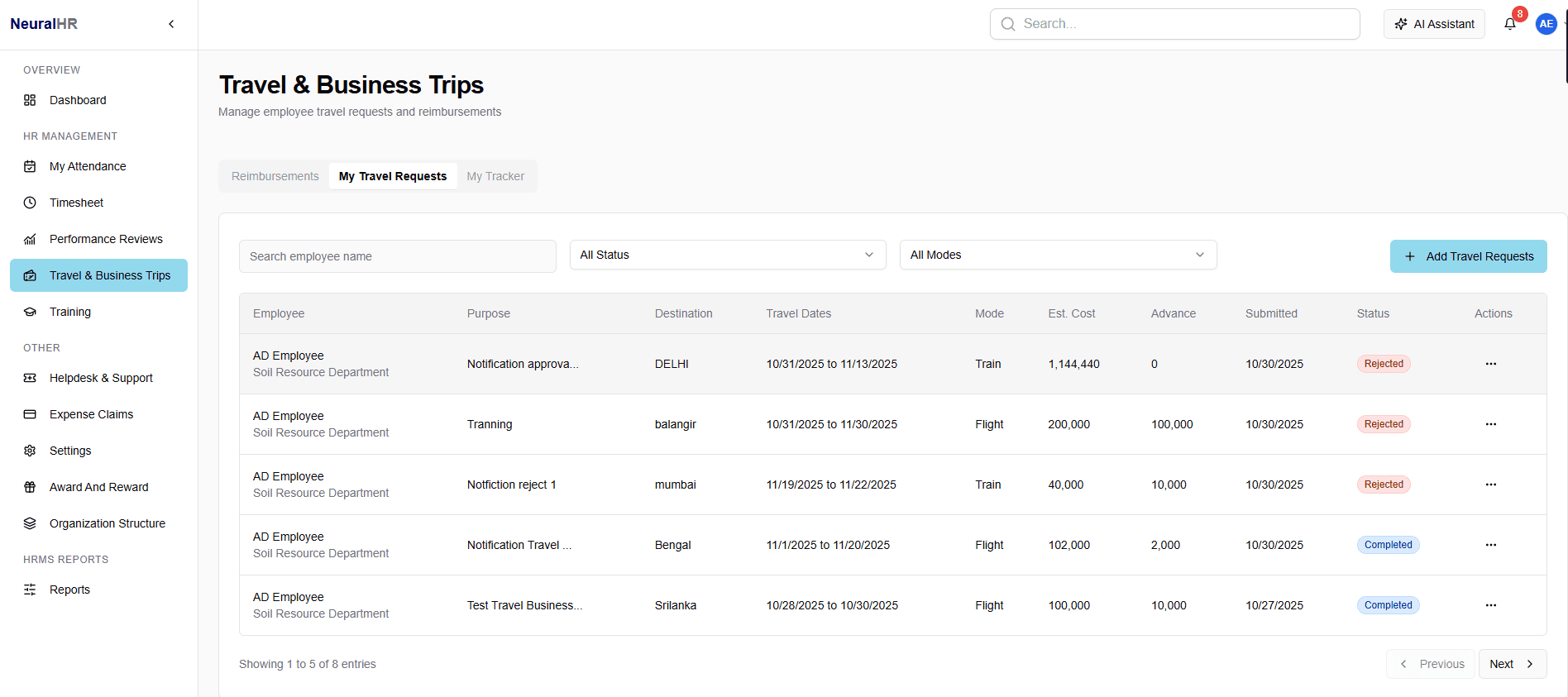1568x697 pixels.
Task: Open the AE user avatar menu
Action: pyautogui.click(x=1546, y=24)
